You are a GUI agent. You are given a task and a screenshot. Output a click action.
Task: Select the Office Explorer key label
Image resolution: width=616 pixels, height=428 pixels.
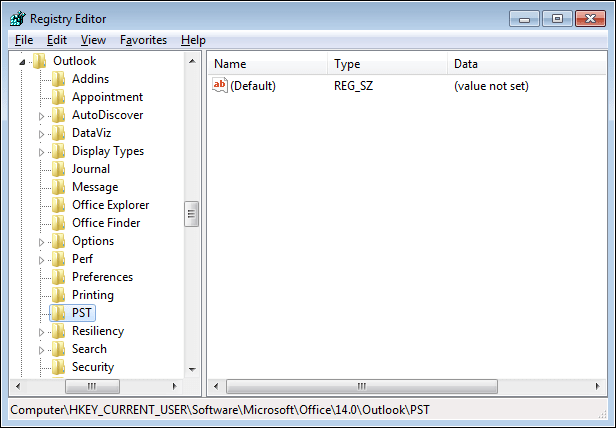[x=110, y=205]
